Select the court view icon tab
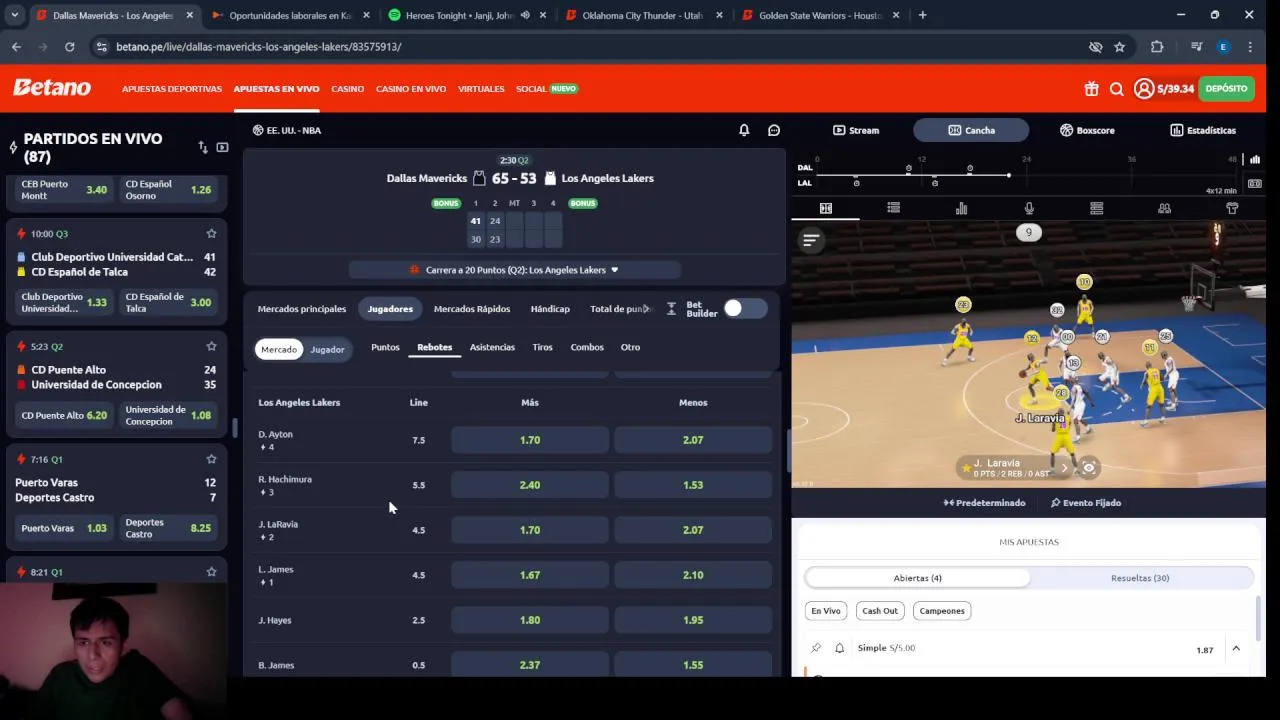The height and width of the screenshot is (720, 1280). click(x=826, y=208)
